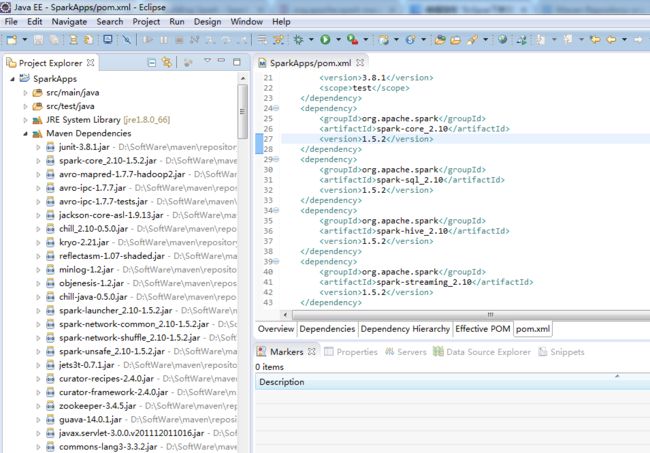650x453 pixels.
Task: Click the Open Web Browser globe icon
Action: click(502, 40)
